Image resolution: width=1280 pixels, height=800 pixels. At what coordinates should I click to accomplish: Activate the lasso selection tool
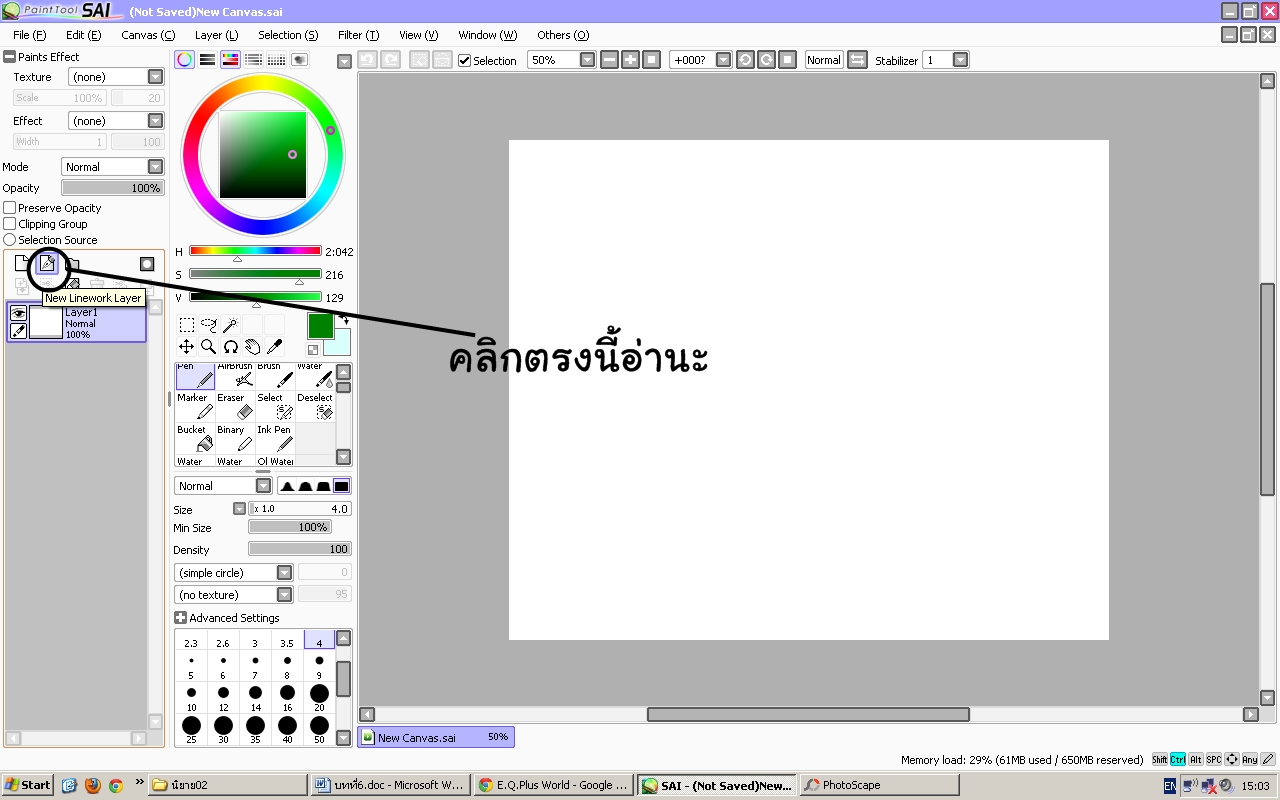pyautogui.click(x=209, y=324)
